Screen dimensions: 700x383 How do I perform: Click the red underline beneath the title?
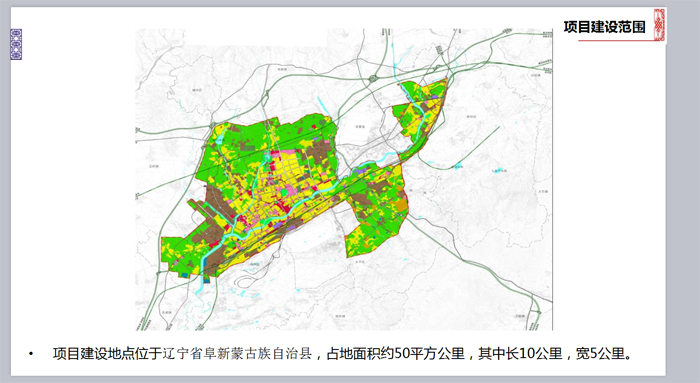[616, 41]
